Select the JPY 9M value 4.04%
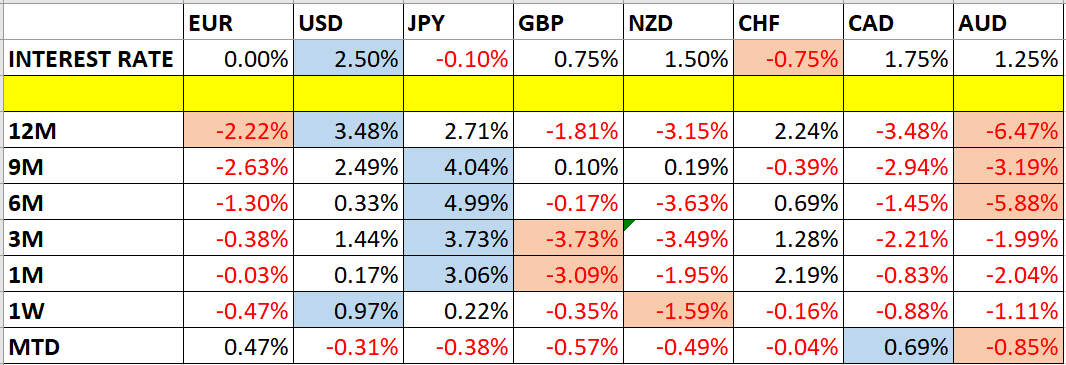Viewport: 1066px width, 365px height. click(x=458, y=167)
